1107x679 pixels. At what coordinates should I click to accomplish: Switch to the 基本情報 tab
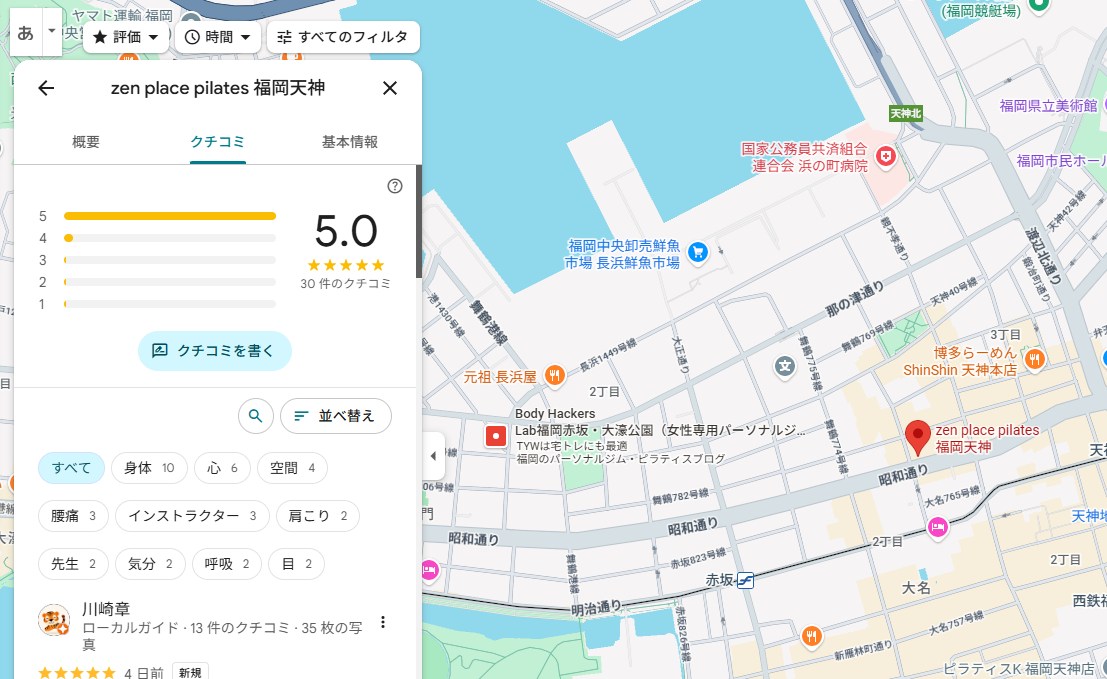[x=349, y=142]
